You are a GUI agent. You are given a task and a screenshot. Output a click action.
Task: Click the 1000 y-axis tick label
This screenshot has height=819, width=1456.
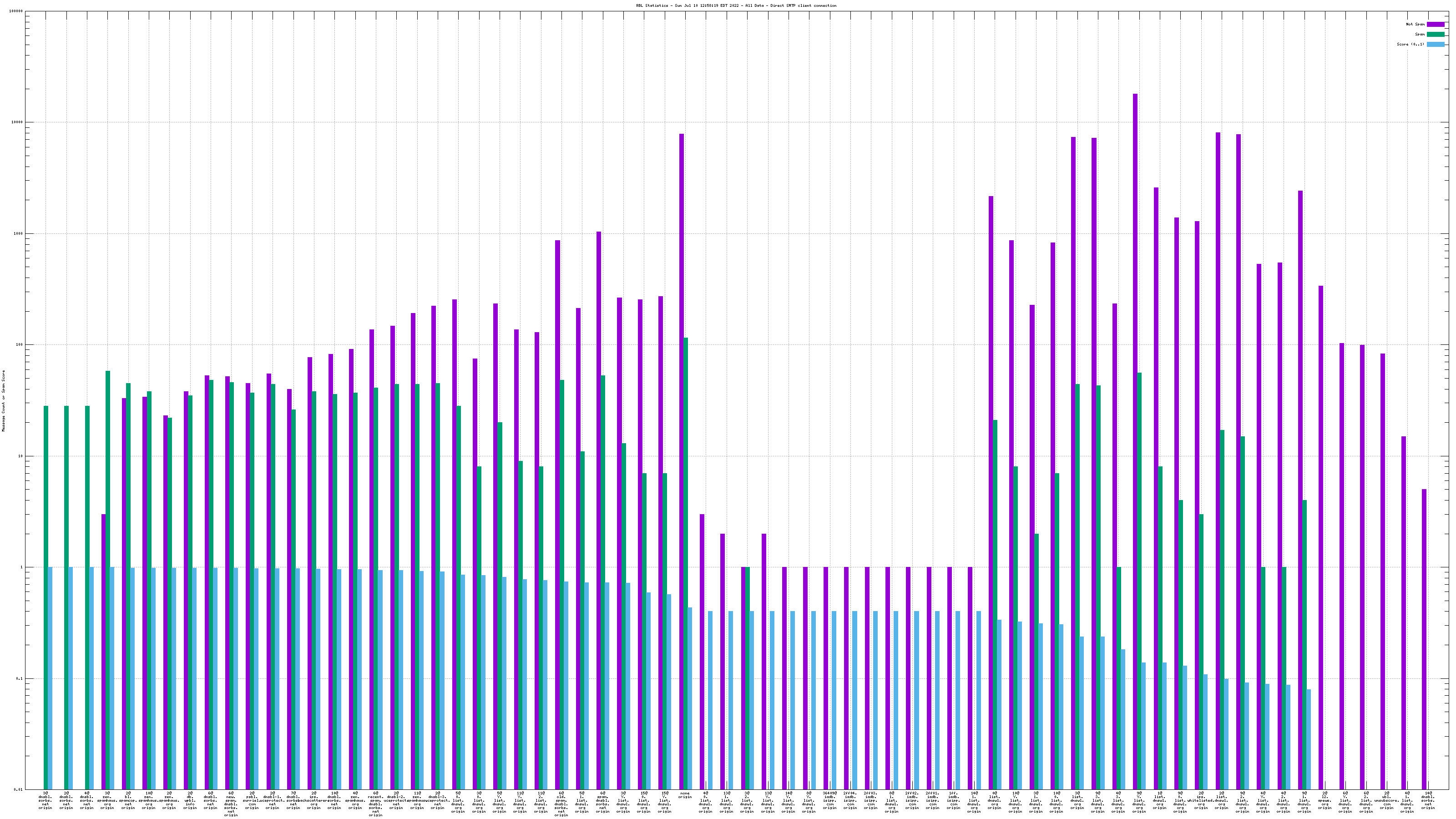(x=19, y=233)
